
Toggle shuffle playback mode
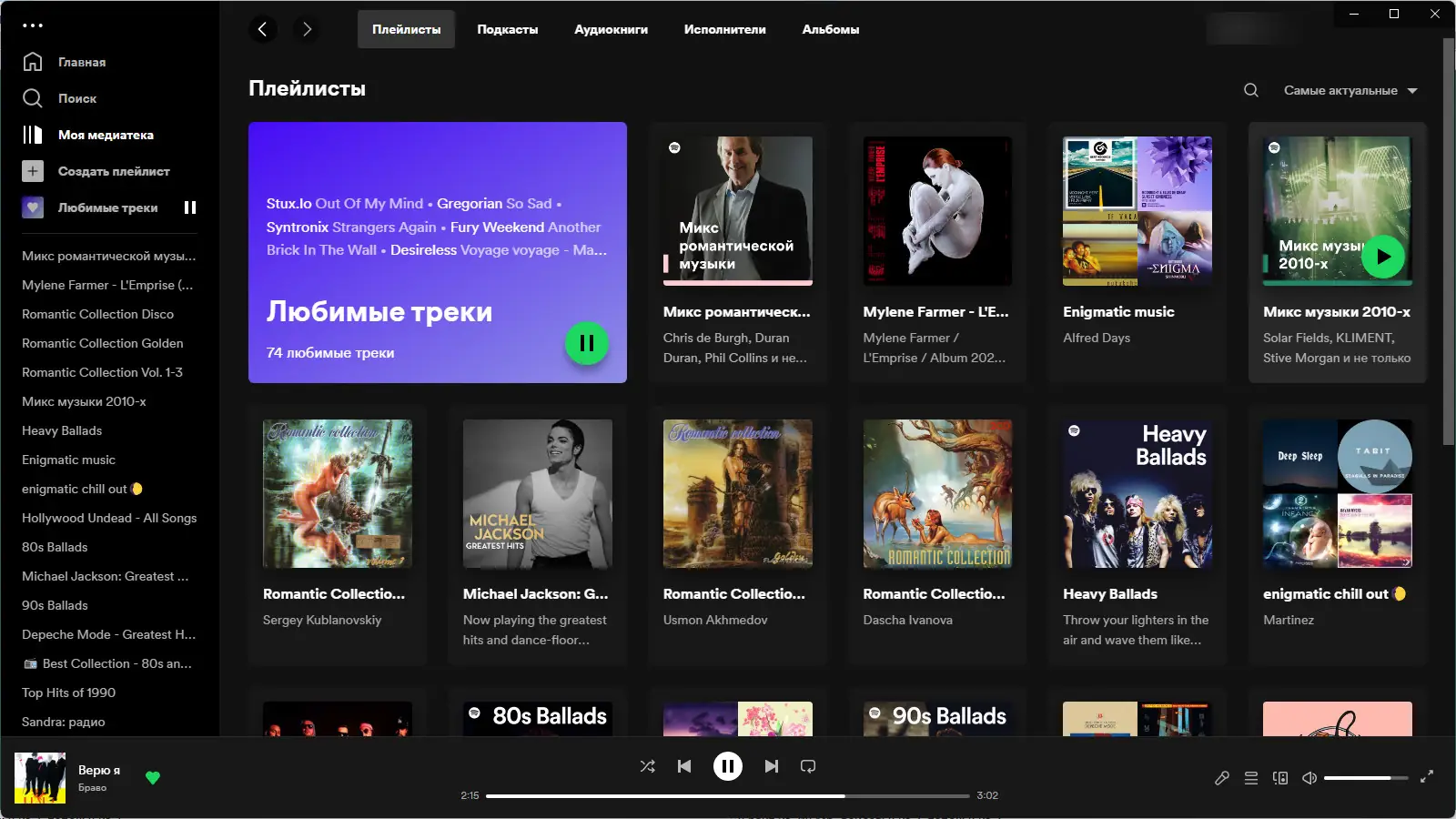click(x=647, y=766)
